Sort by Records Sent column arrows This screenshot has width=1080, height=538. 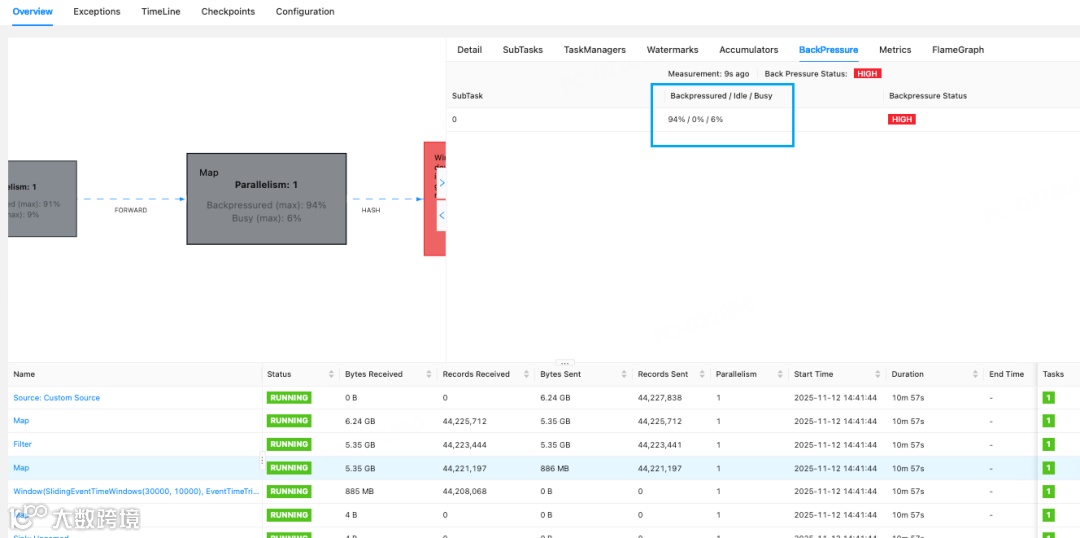pyautogui.click(x=704, y=374)
